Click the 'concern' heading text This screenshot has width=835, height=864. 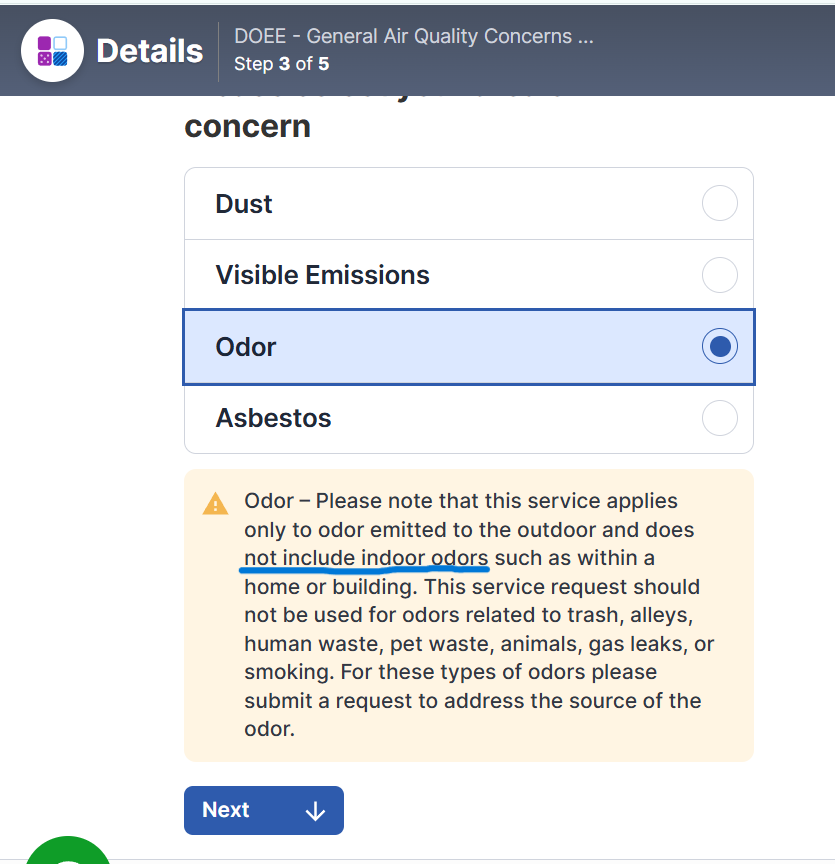click(x=247, y=127)
